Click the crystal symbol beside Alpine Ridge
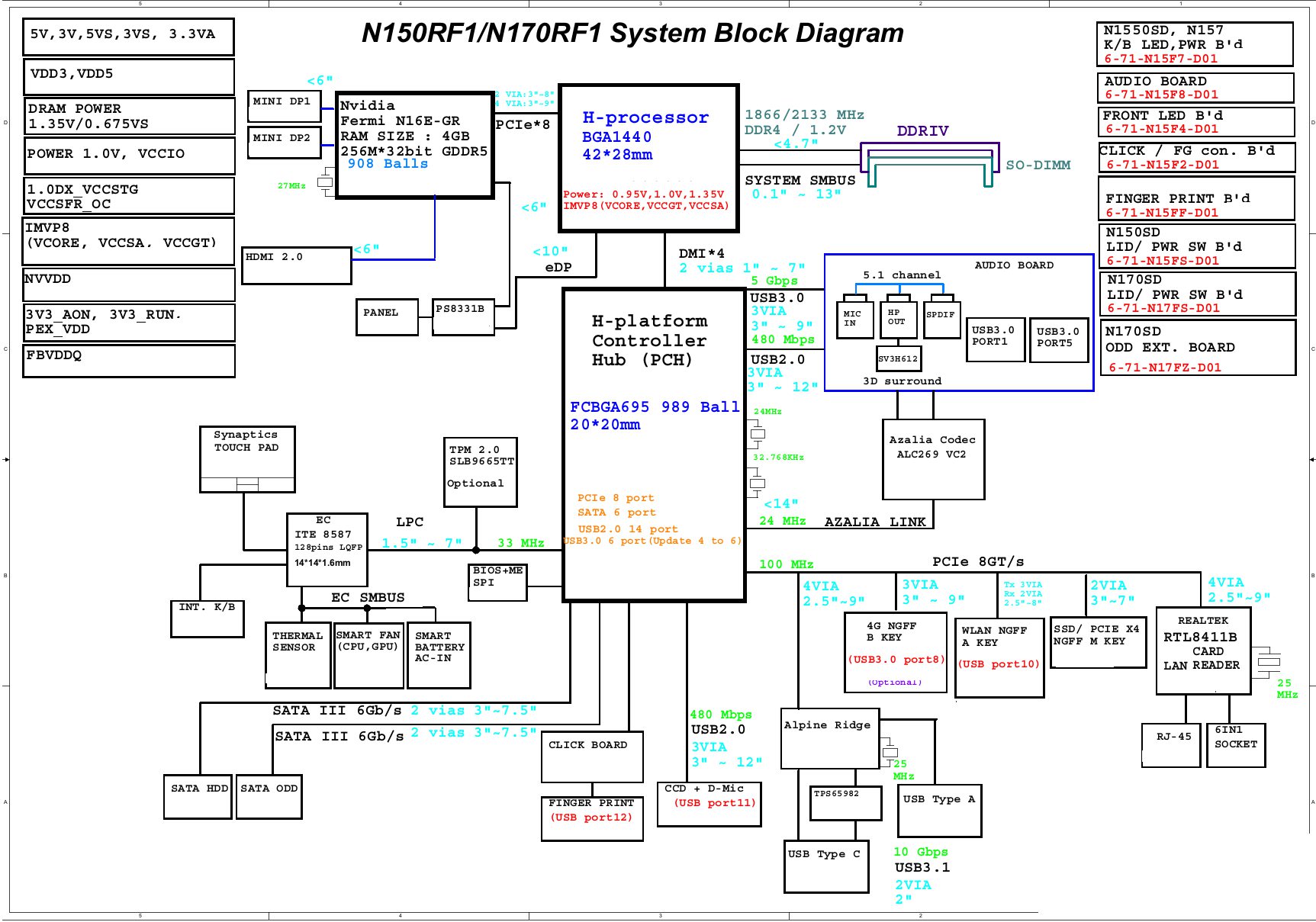The width and height of the screenshot is (1316, 922). [x=889, y=752]
